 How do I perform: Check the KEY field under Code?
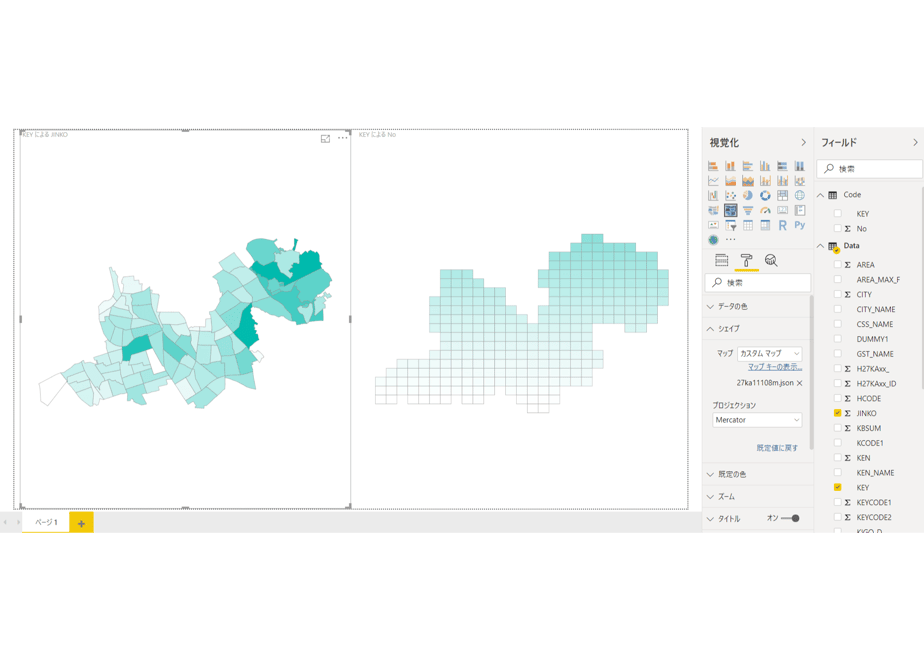tap(837, 213)
